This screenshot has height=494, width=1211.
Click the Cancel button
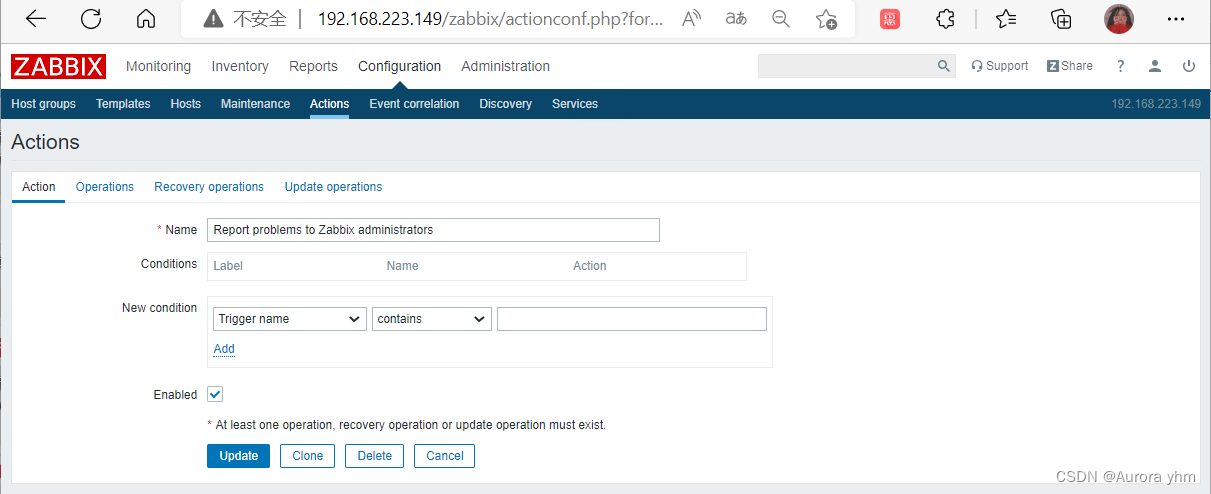(445, 456)
